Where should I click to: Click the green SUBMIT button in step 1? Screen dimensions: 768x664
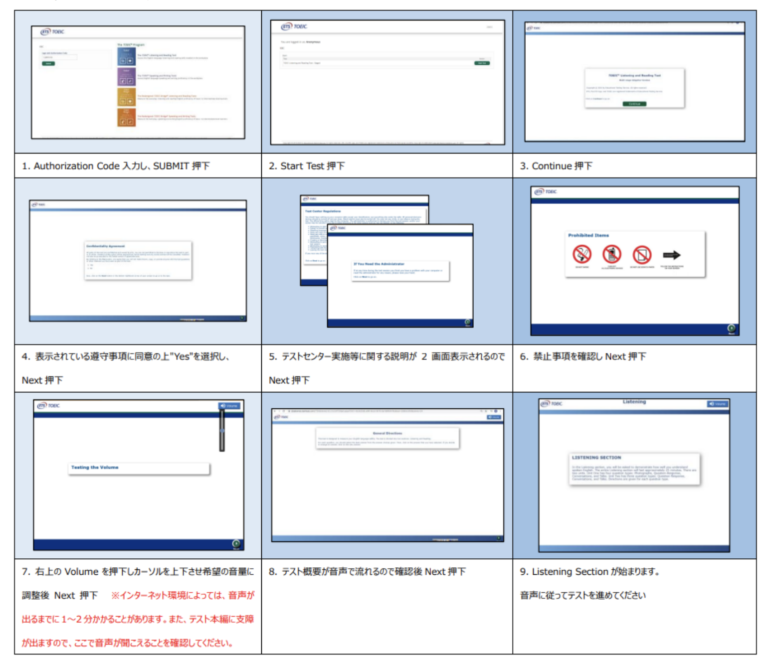click(48, 62)
